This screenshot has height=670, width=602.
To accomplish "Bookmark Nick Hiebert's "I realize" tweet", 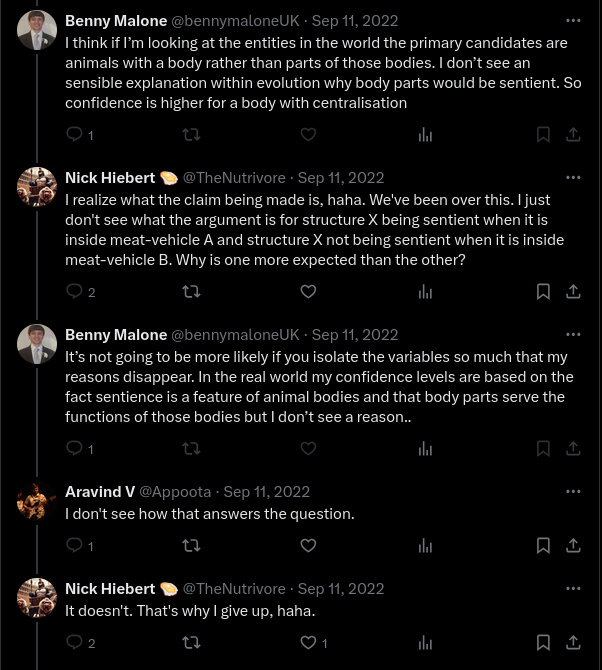I will pyautogui.click(x=543, y=291).
